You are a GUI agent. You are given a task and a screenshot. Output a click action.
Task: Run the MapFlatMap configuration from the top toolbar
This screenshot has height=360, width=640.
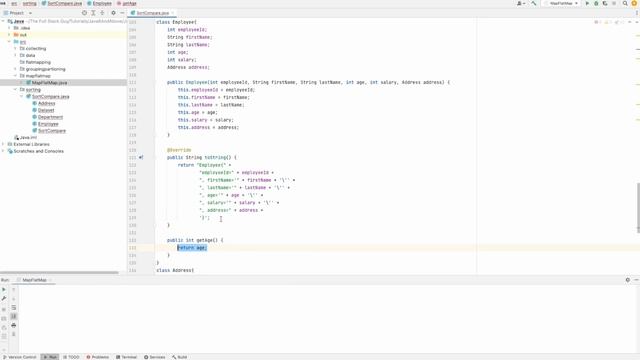[x=587, y=3]
